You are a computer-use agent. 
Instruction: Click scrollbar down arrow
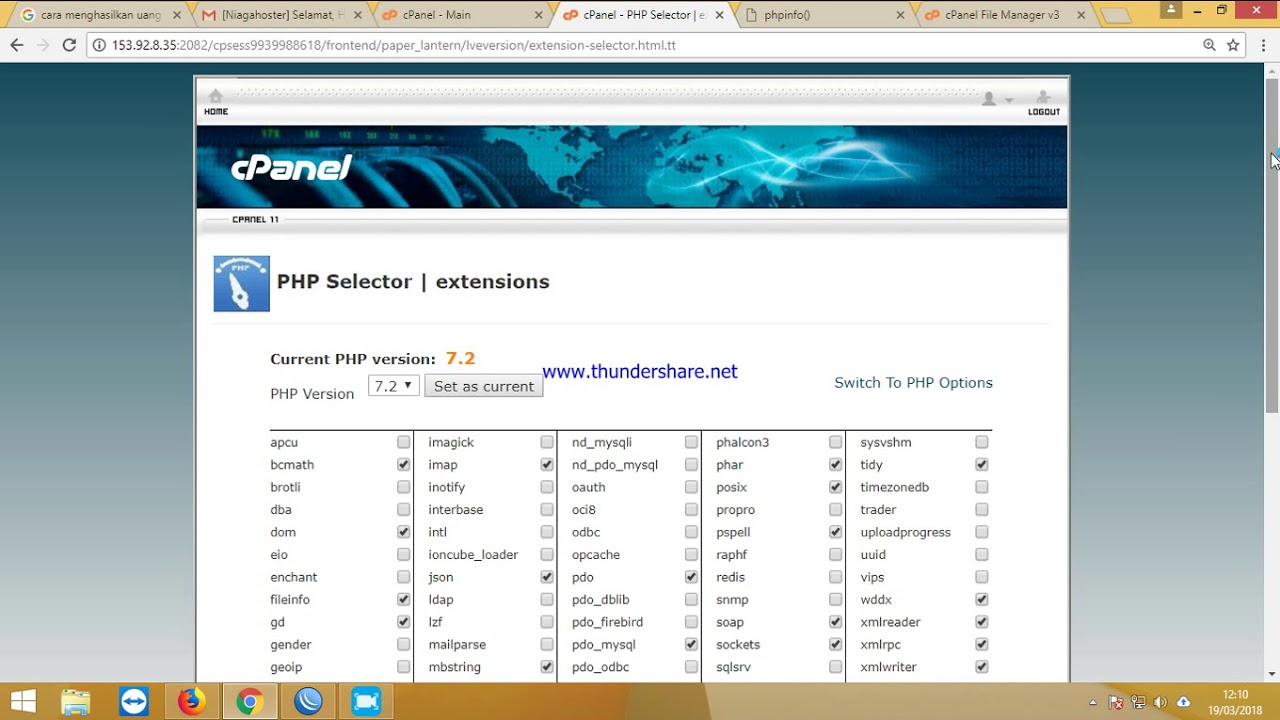(1272, 674)
